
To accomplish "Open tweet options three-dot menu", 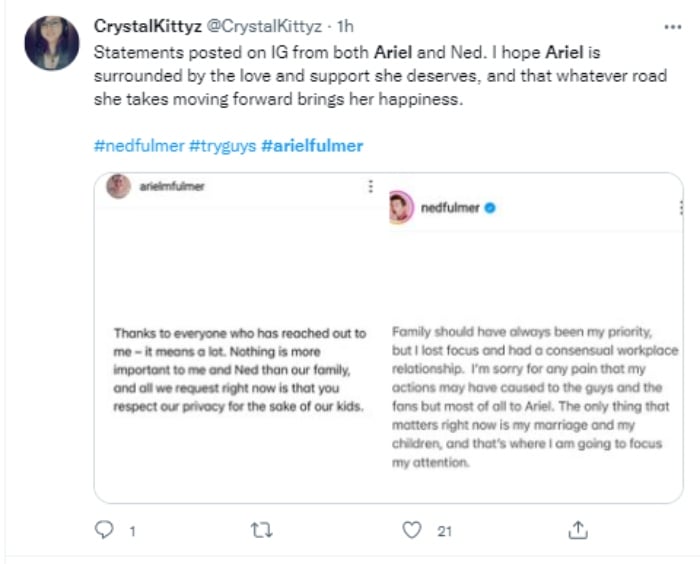I will coord(673,27).
